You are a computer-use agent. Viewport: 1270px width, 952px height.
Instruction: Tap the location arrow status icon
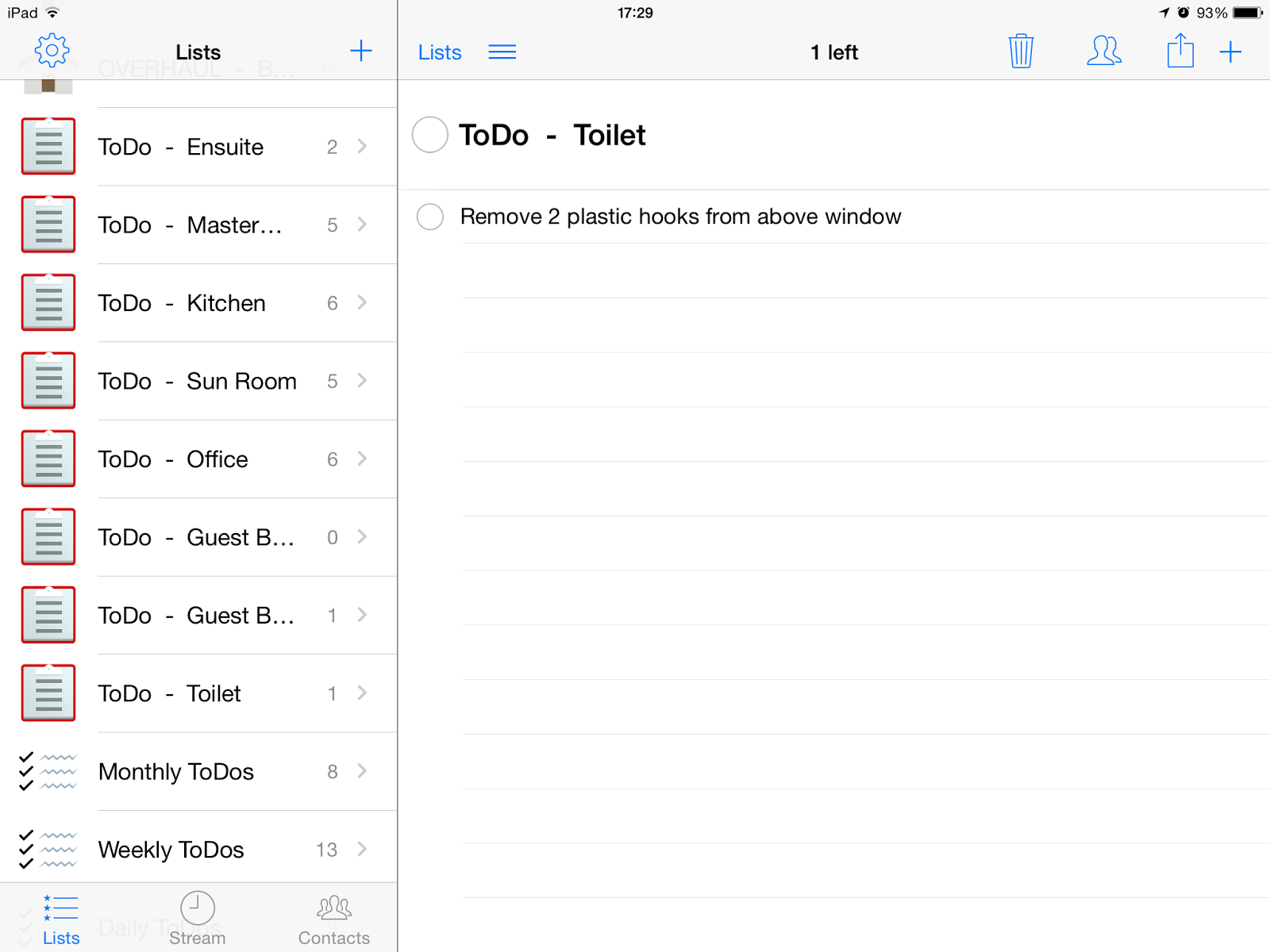1164,13
